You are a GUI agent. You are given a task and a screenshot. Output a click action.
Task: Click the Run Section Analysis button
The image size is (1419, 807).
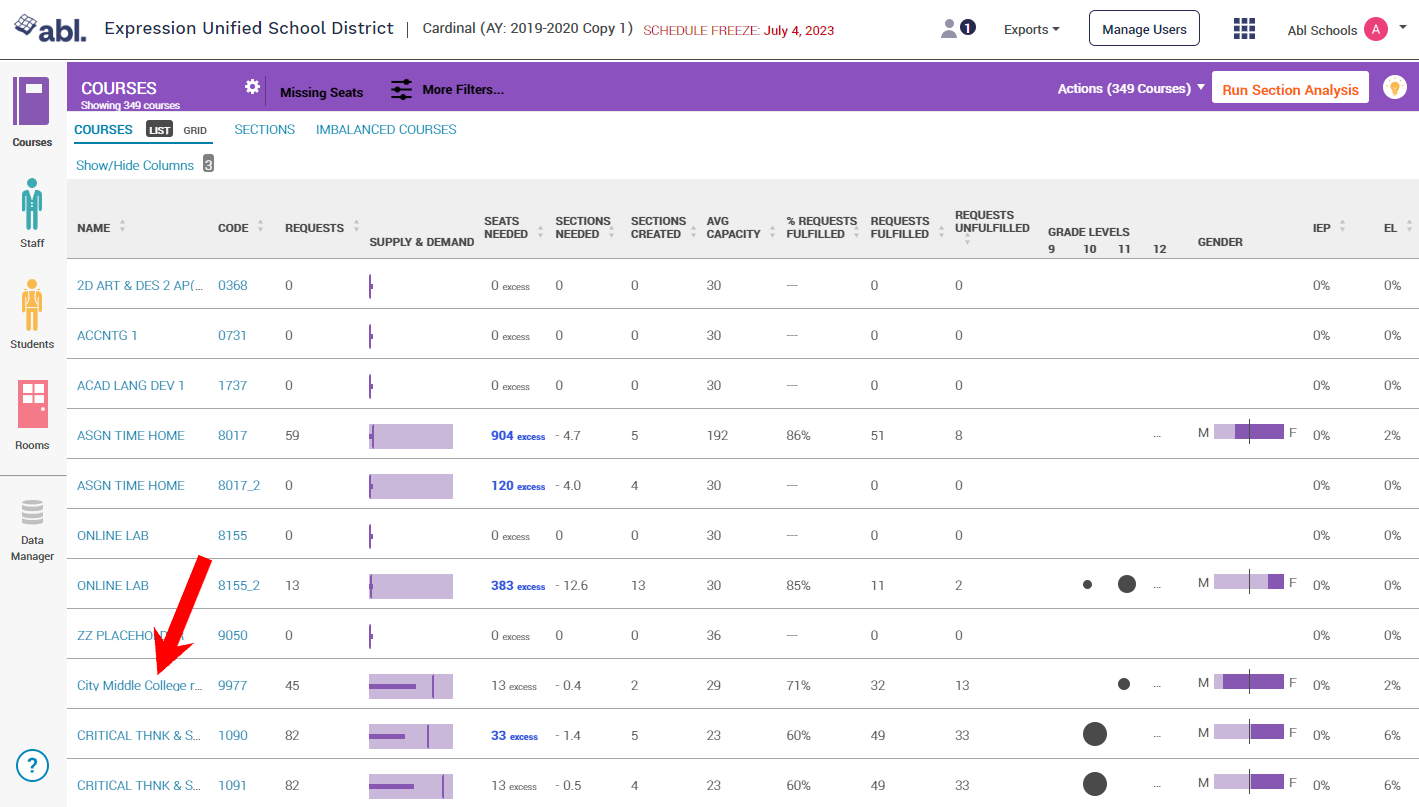click(1289, 89)
